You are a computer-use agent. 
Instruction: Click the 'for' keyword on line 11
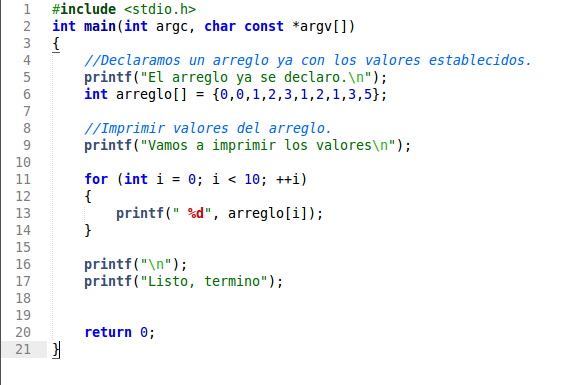click(x=96, y=179)
